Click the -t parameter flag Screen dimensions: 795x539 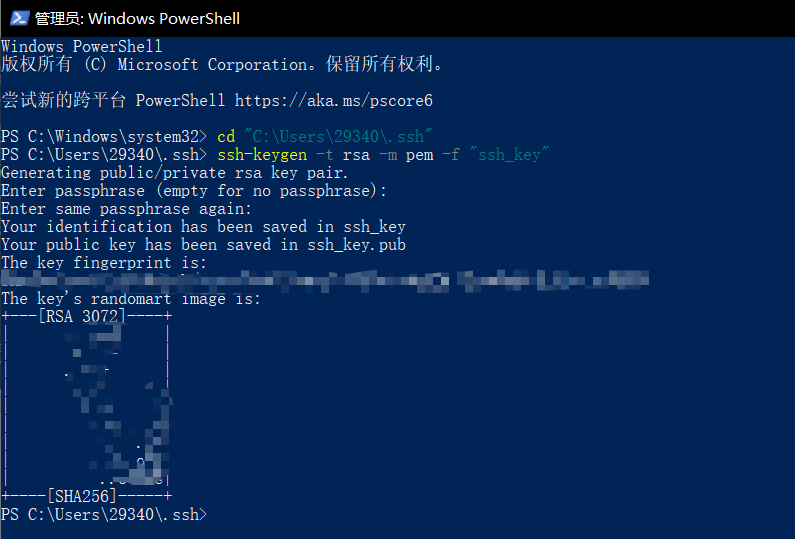click(x=324, y=155)
